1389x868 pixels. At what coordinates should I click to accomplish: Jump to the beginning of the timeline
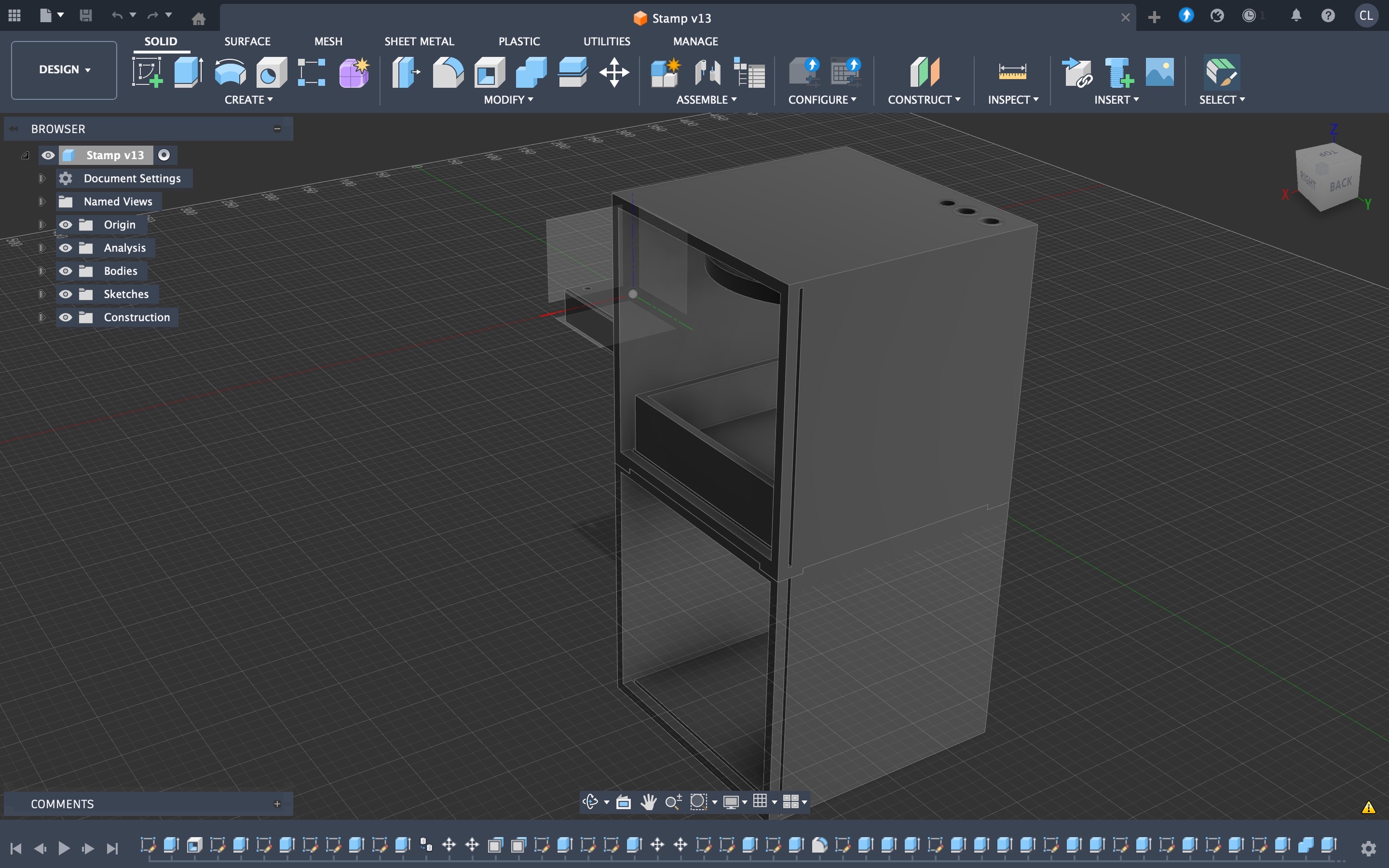tap(16, 848)
